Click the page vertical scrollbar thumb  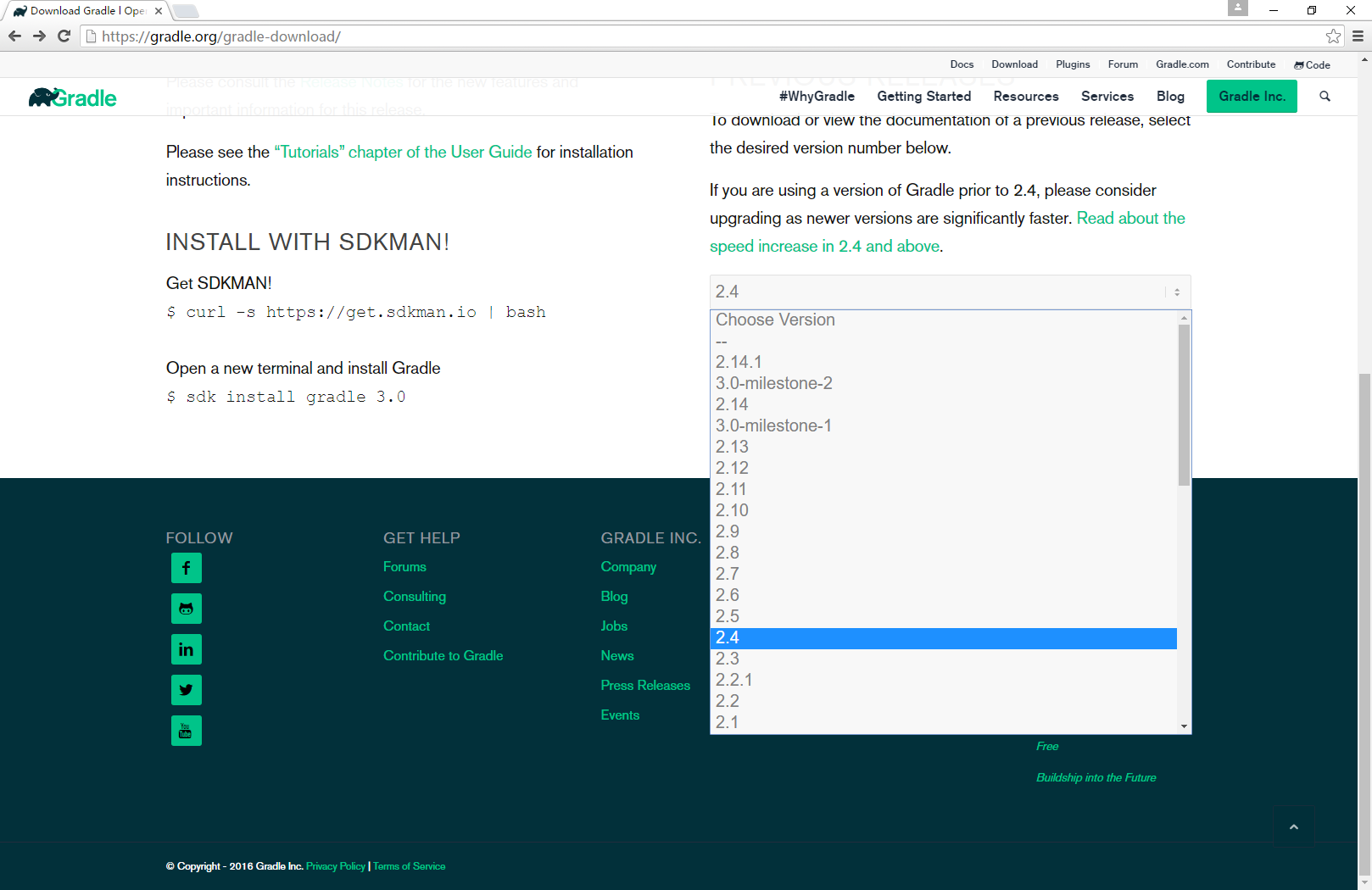point(1364,623)
